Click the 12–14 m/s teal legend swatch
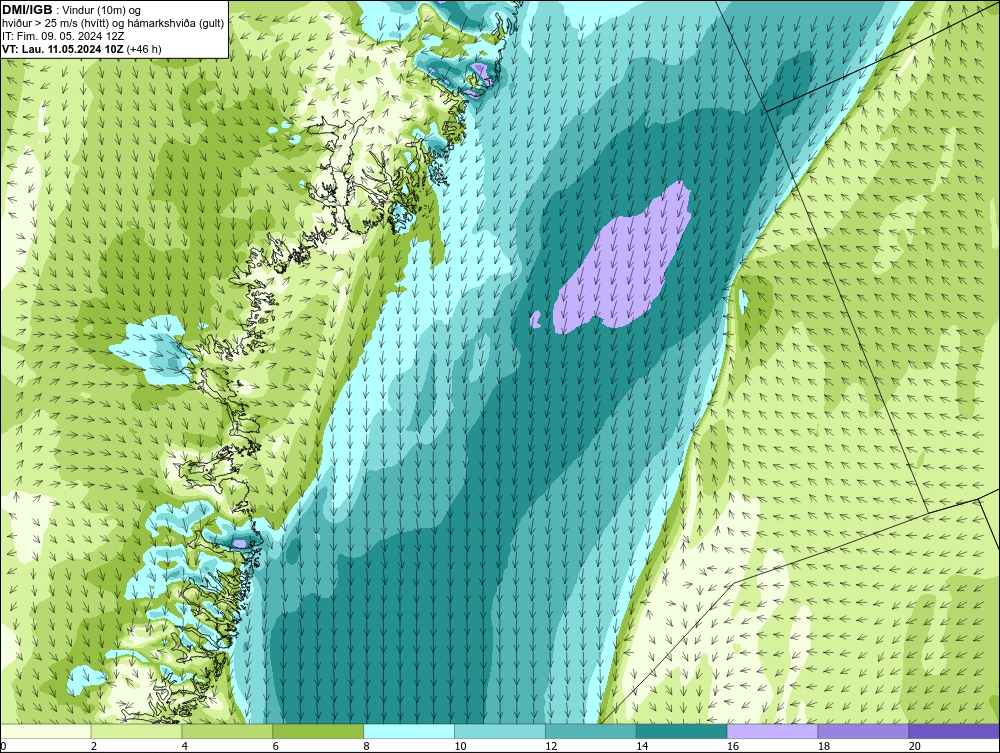1000x753 pixels. (591, 731)
